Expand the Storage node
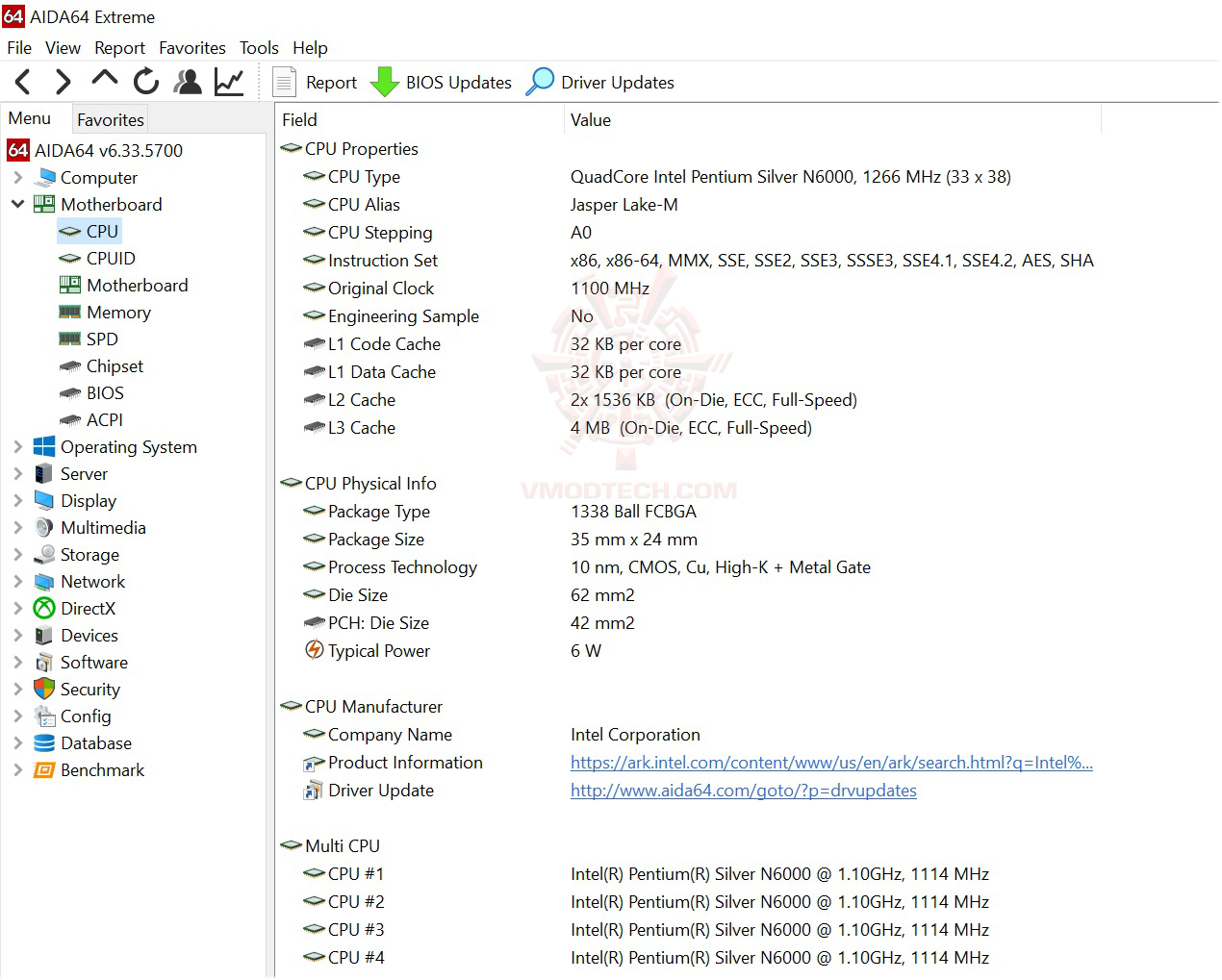The image size is (1222, 980). click(17, 555)
